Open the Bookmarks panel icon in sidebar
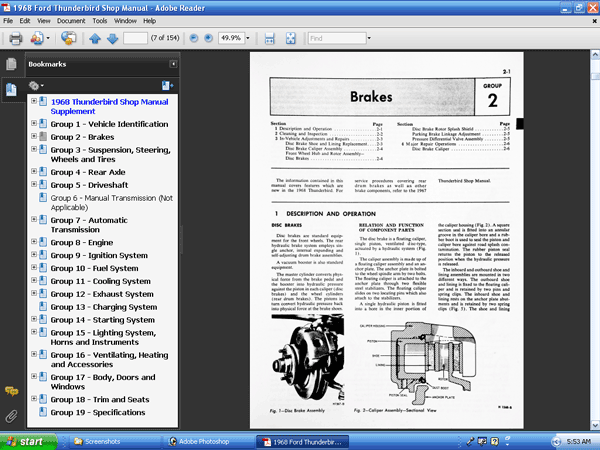 click(x=11, y=90)
